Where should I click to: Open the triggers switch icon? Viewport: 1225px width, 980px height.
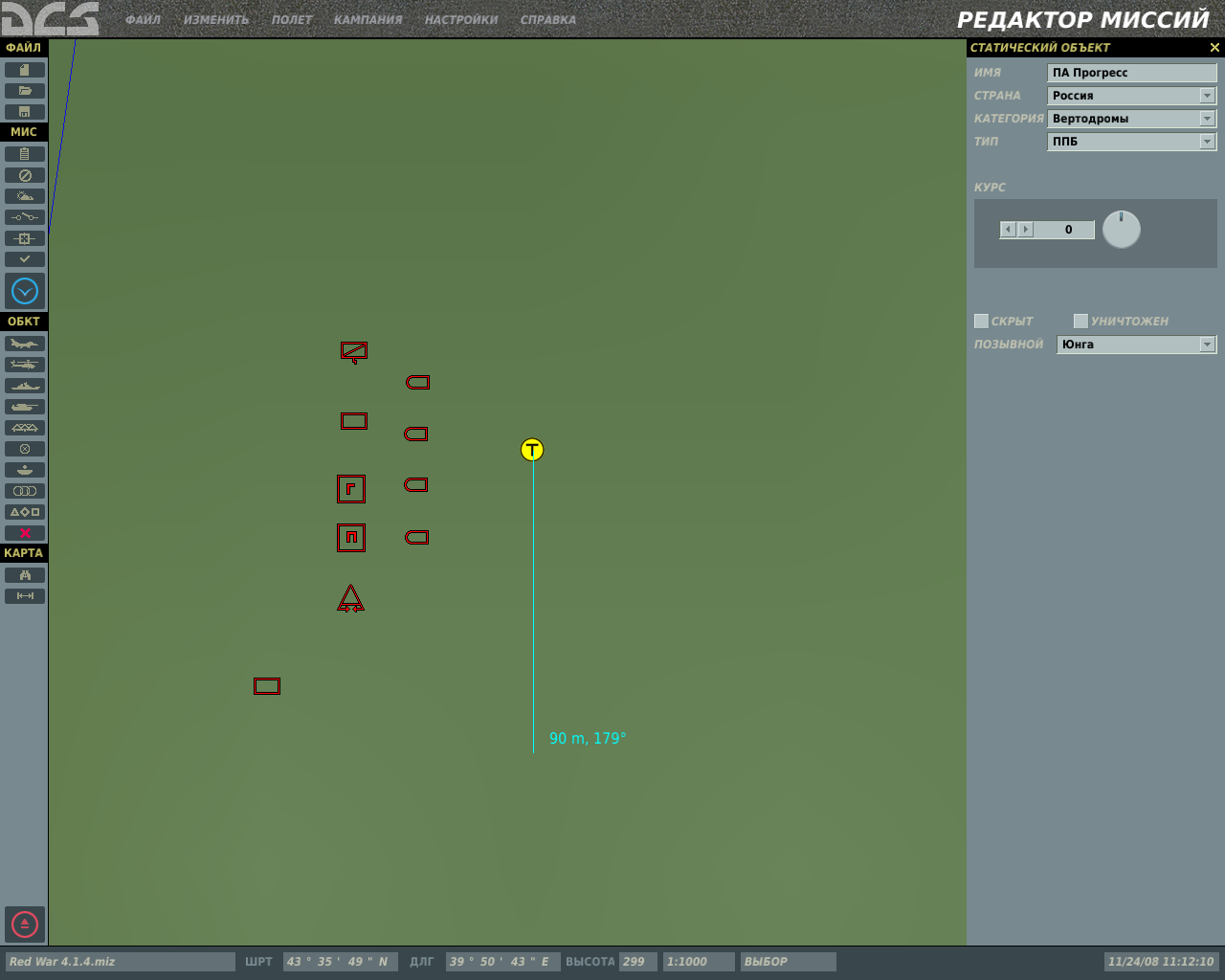pos(25,217)
